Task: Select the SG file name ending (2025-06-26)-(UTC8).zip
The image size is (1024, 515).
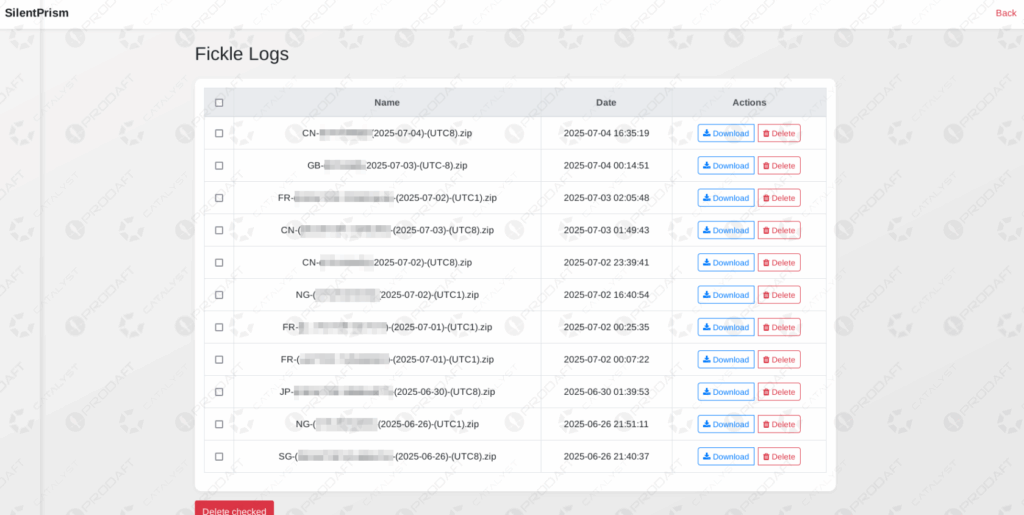Action: [x=387, y=456]
